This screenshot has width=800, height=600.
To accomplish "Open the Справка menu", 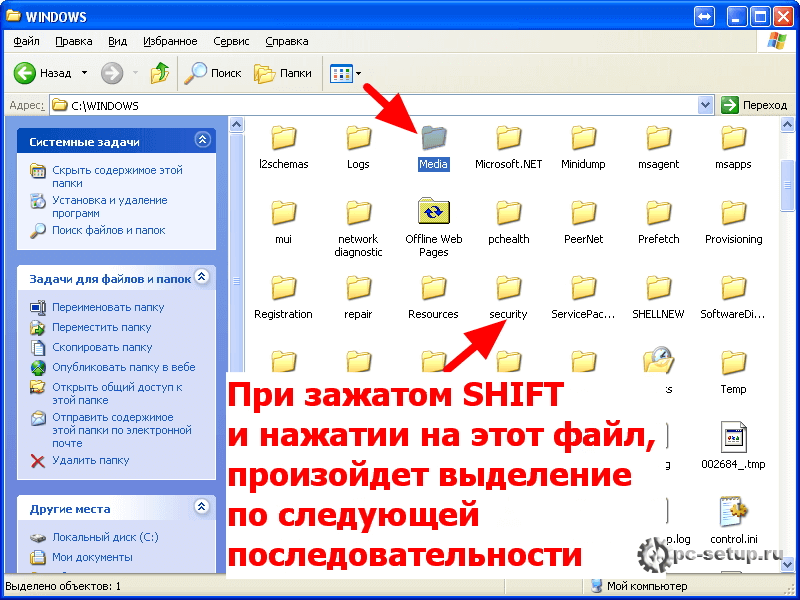I will 287,41.
